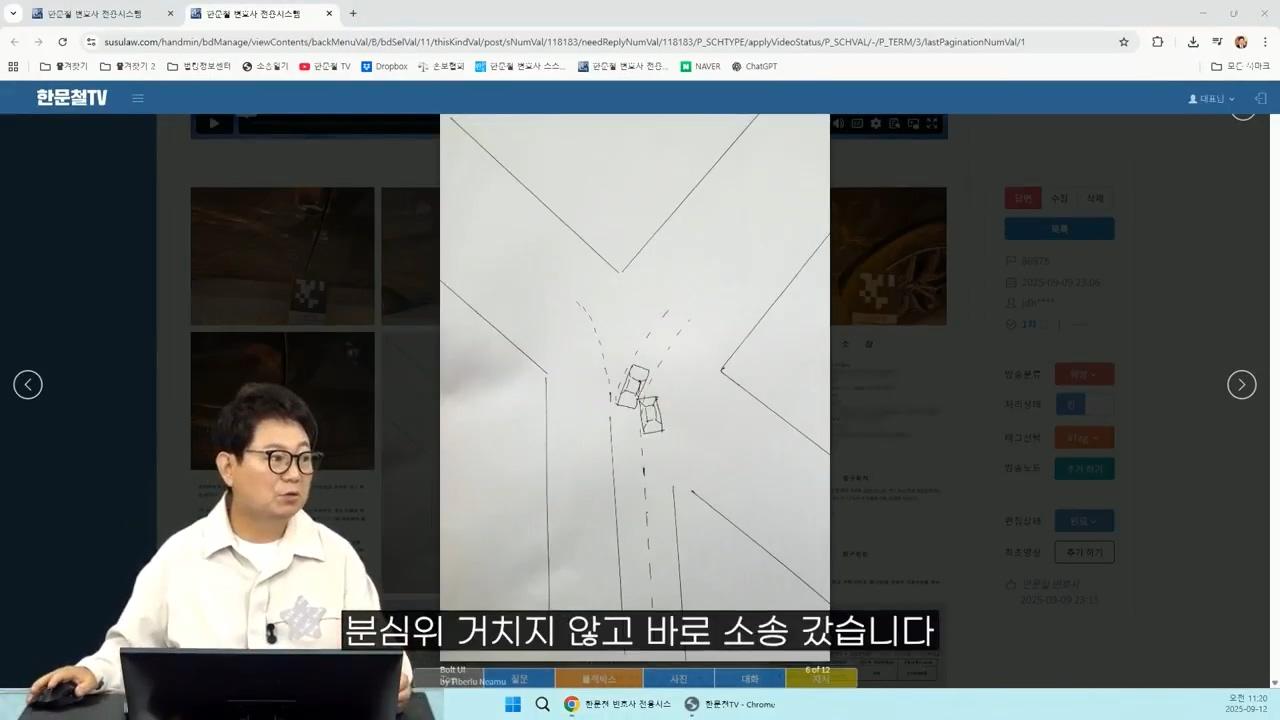
Task: Click the blue 목록 list button
Action: click(x=1059, y=229)
